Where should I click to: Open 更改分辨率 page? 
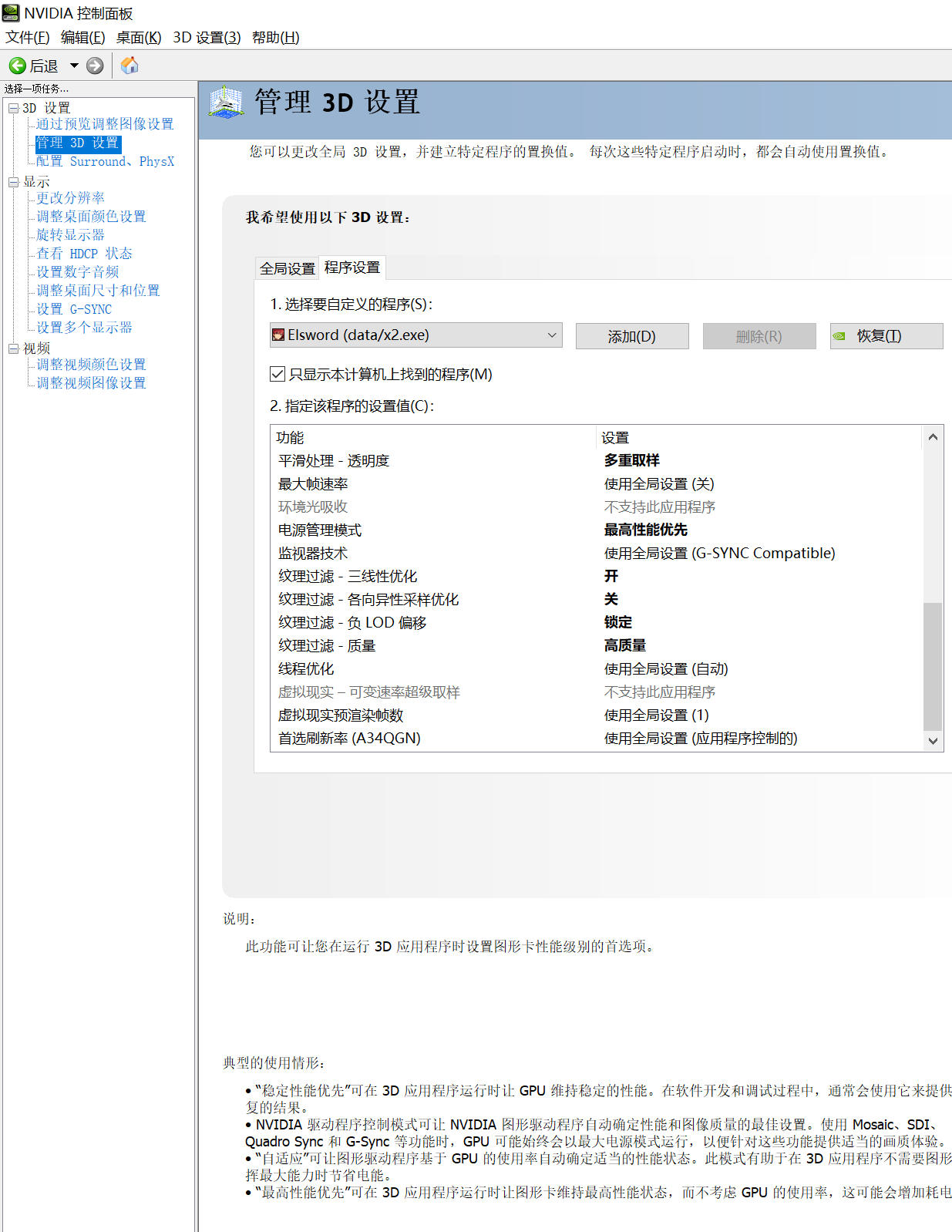tap(70, 198)
